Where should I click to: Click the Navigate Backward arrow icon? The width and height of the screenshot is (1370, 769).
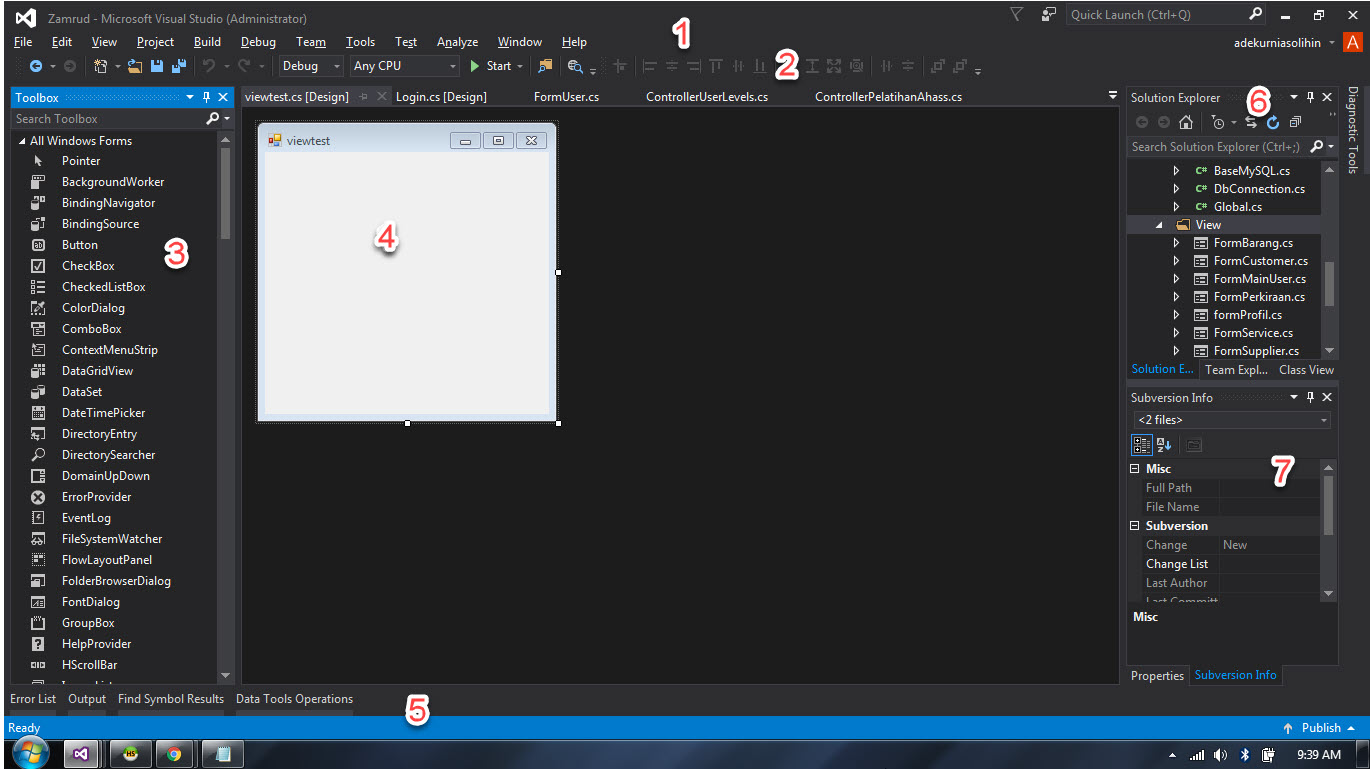pos(35,66)
